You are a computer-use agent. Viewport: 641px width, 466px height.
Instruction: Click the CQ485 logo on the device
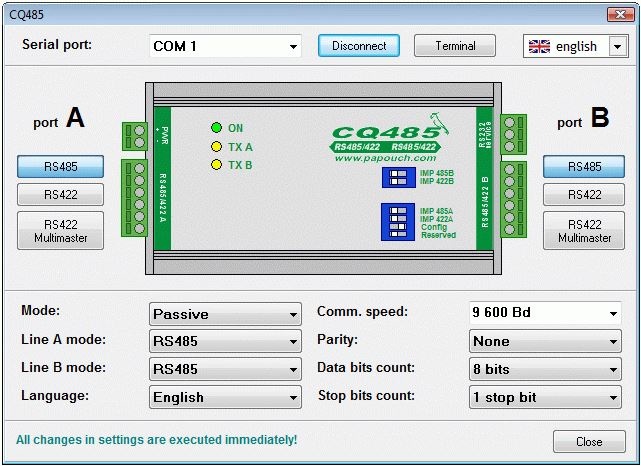point(388,132)
